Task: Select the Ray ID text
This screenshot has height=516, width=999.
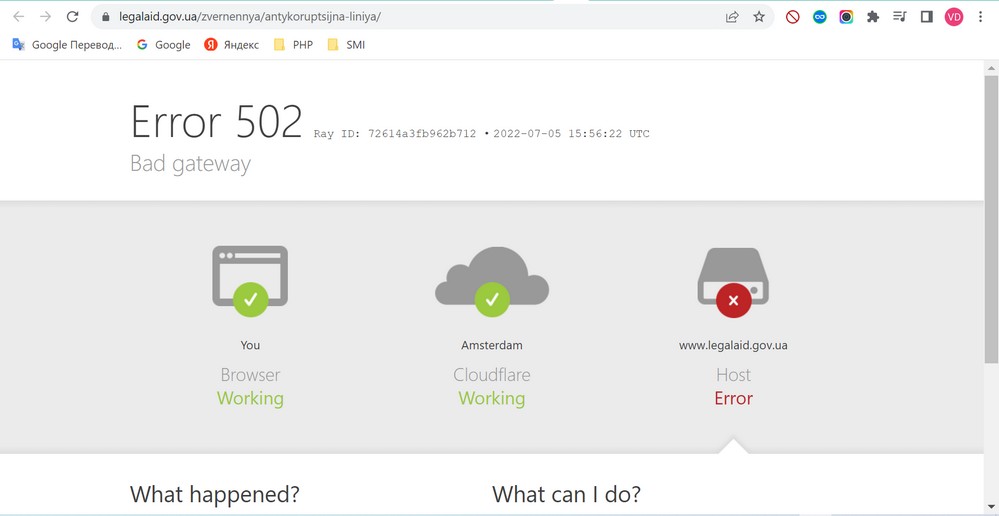Action: click(x=395, y=134)
